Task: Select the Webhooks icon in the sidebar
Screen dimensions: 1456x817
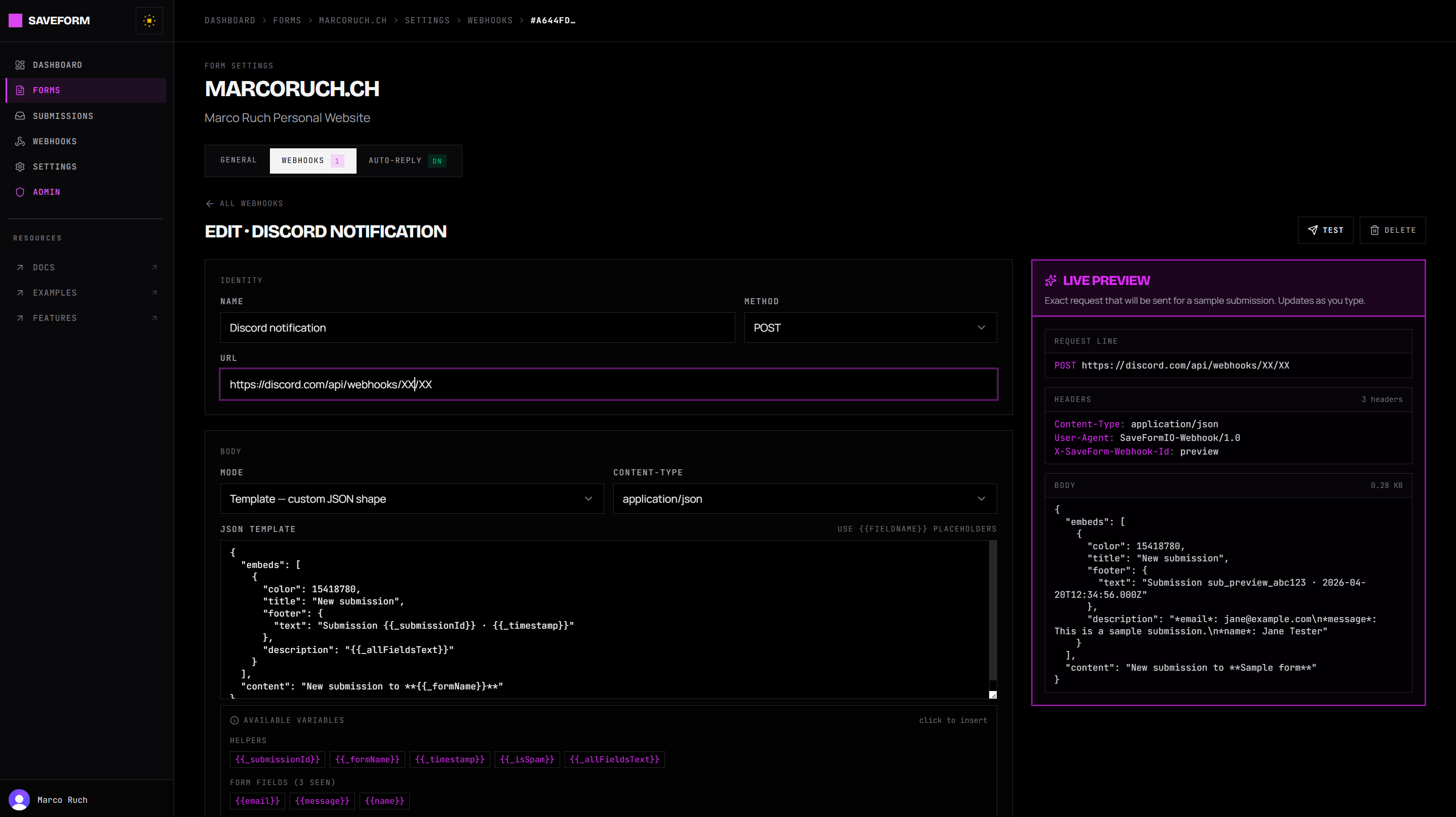Action: (20, 141)
